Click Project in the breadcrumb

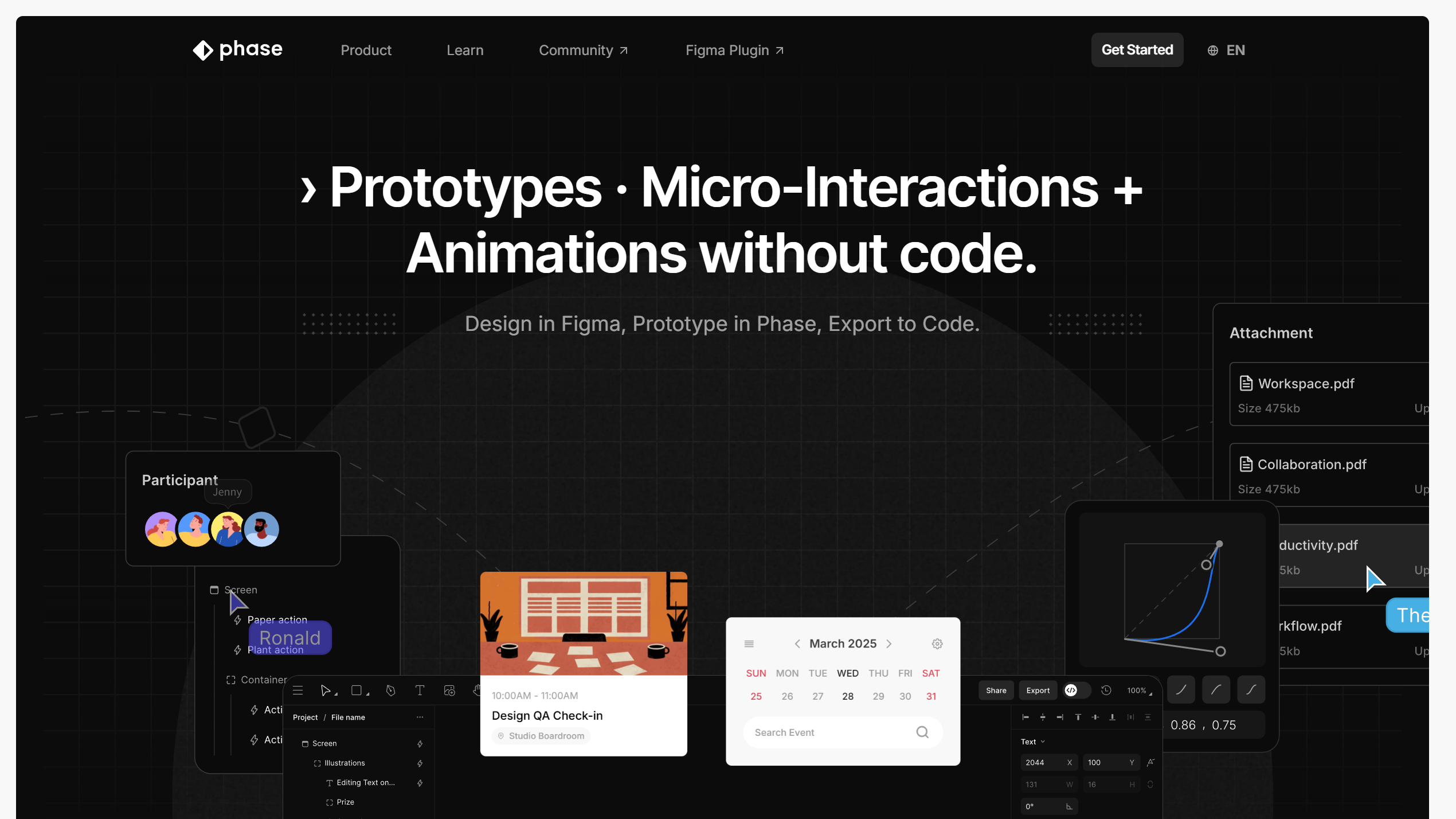(x=305, y=717)
